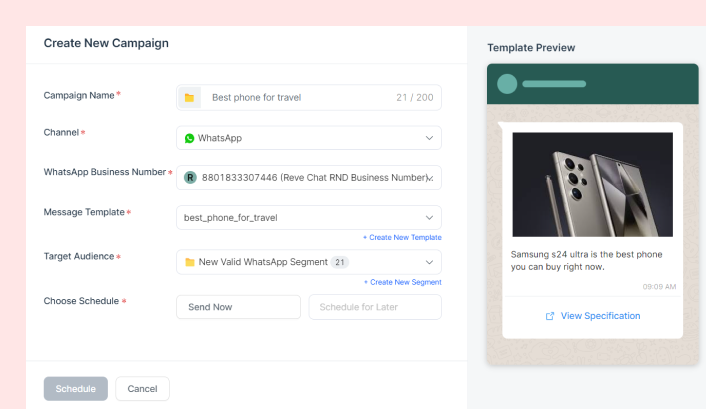
Task: Open the View Specification link in preview
Action: (x=600, y=316)
